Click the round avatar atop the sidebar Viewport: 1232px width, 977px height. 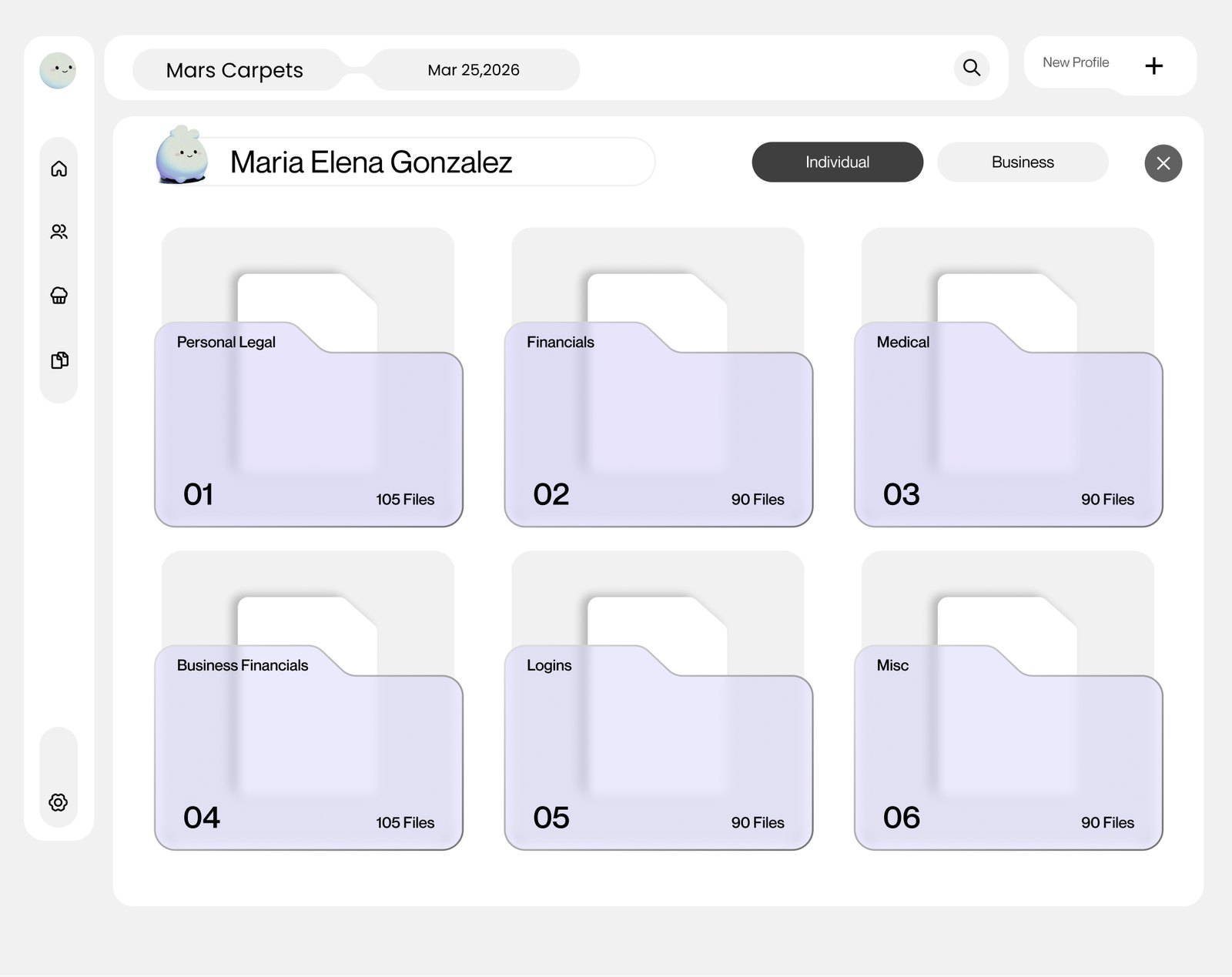click(x=58, y=71)
